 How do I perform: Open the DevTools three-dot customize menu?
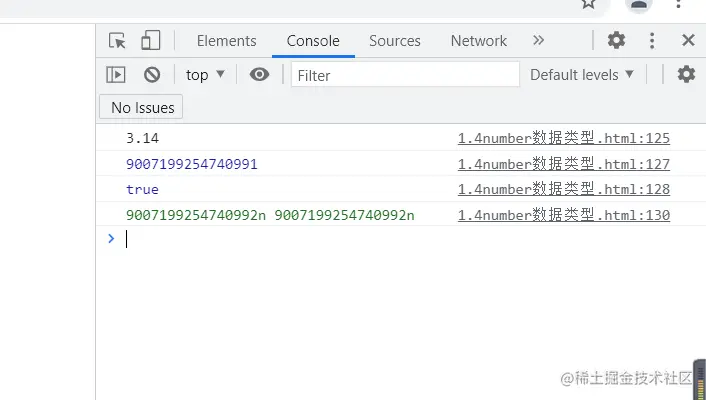click(652, 41)
